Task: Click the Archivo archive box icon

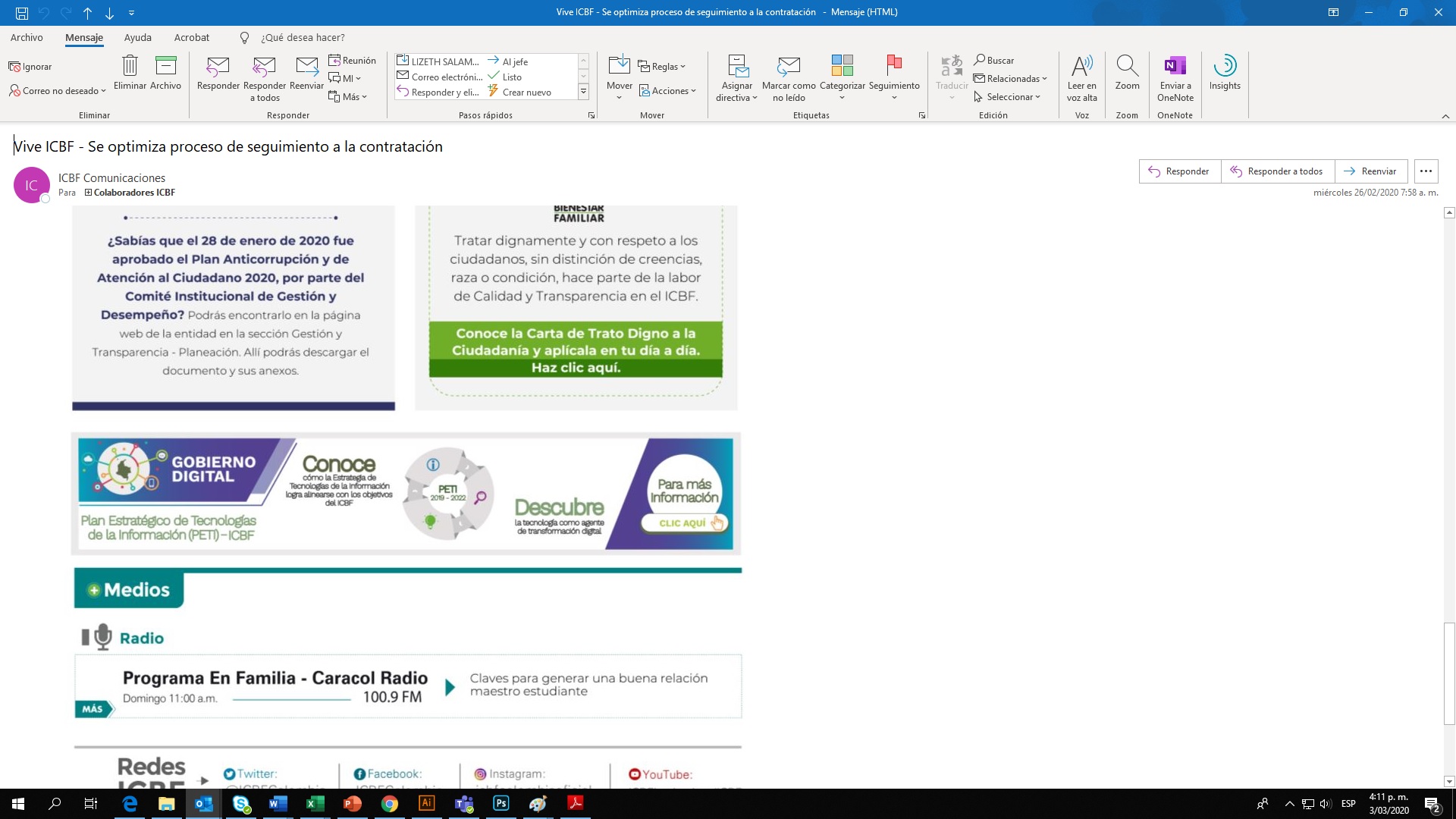Action: [x=165, y=67]
